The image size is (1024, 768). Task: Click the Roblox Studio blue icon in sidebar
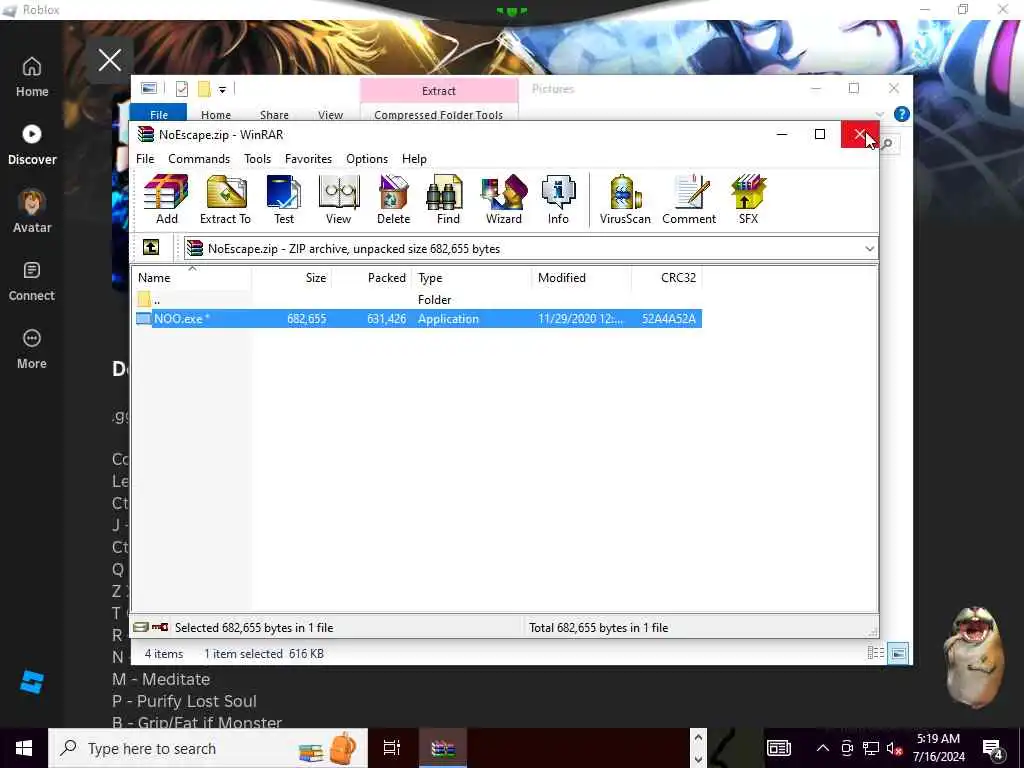click(x=32, y=682)
